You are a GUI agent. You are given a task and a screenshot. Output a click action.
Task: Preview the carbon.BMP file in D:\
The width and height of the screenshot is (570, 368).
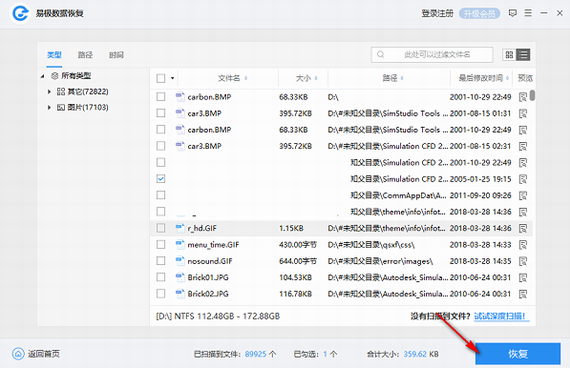coord(523,97)
